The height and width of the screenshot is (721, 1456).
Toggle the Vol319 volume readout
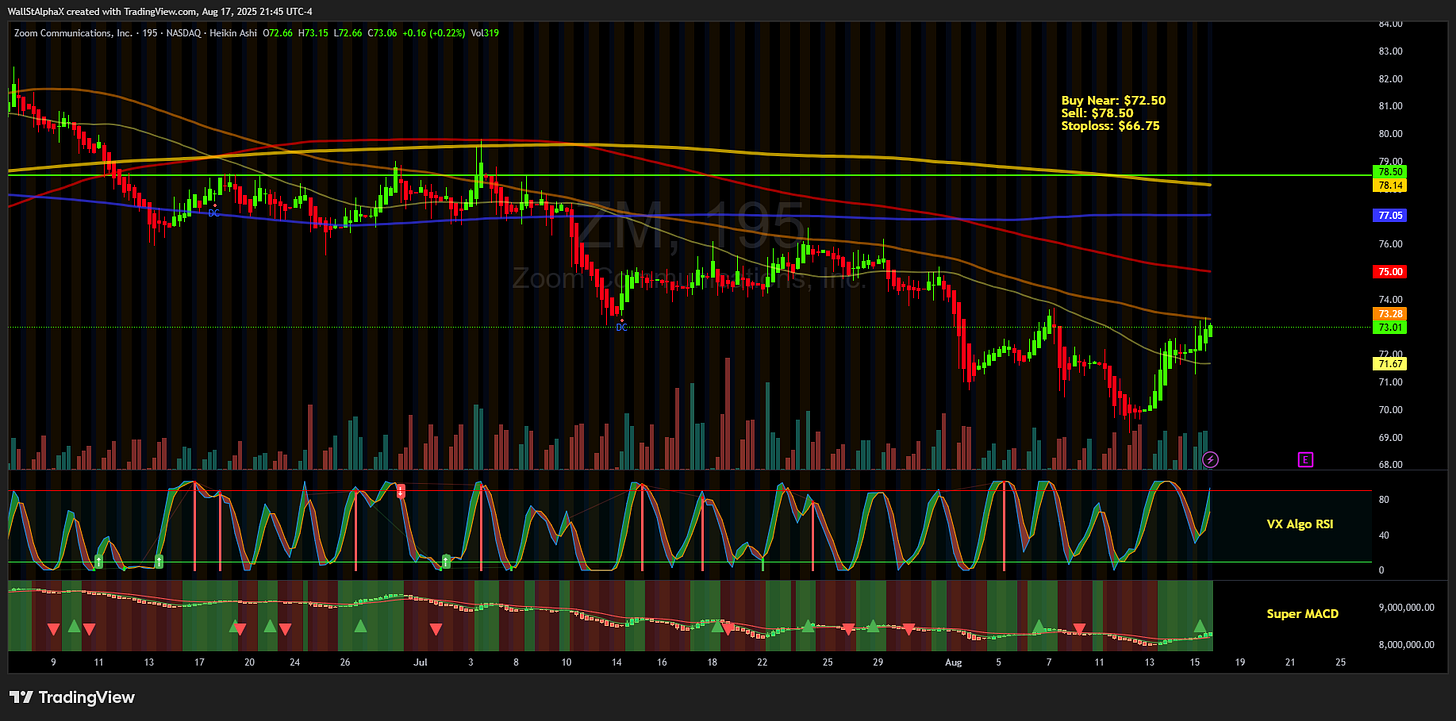pos(484,32)
